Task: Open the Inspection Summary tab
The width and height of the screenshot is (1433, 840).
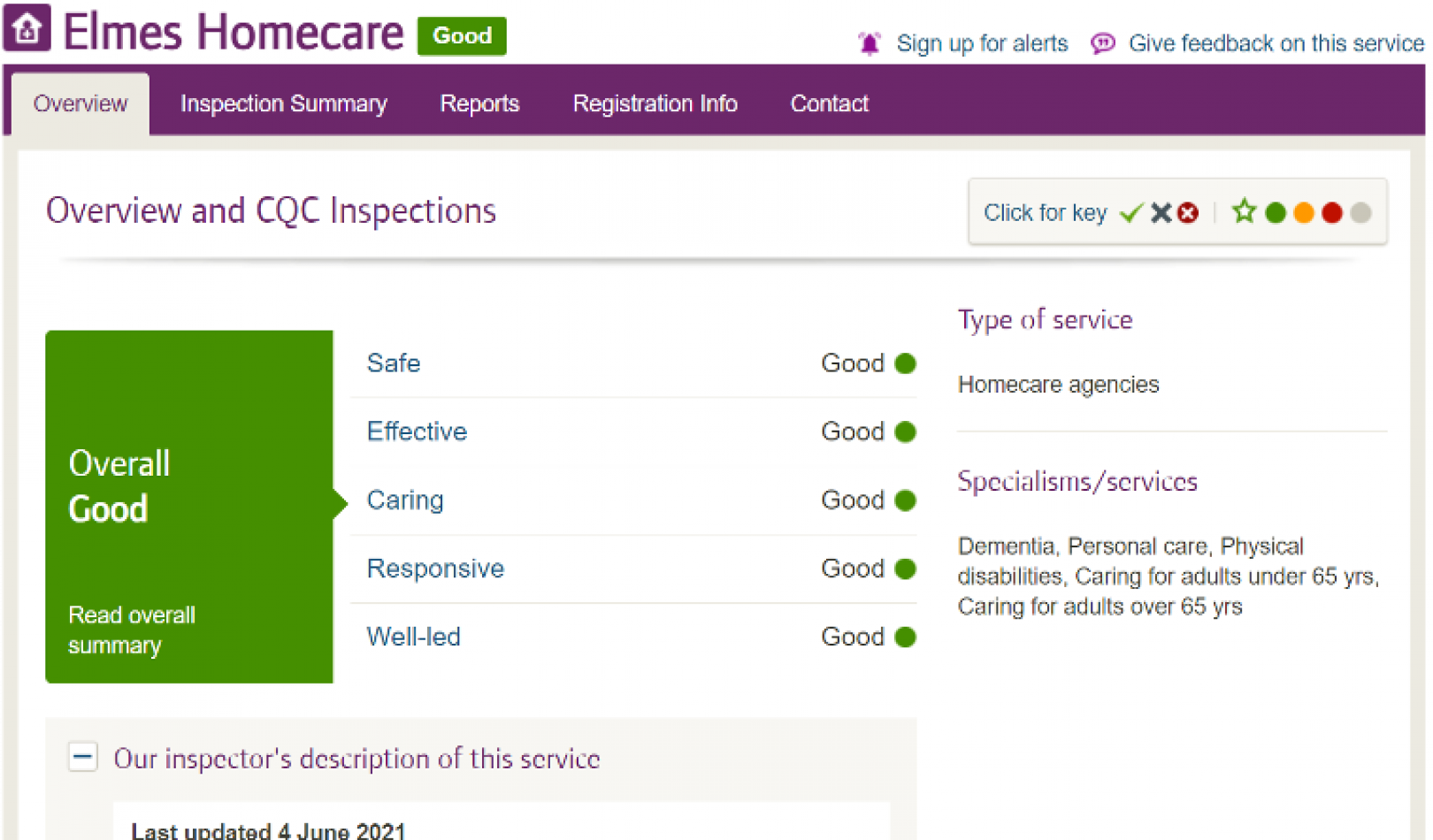Action: [x=283, y=103]
